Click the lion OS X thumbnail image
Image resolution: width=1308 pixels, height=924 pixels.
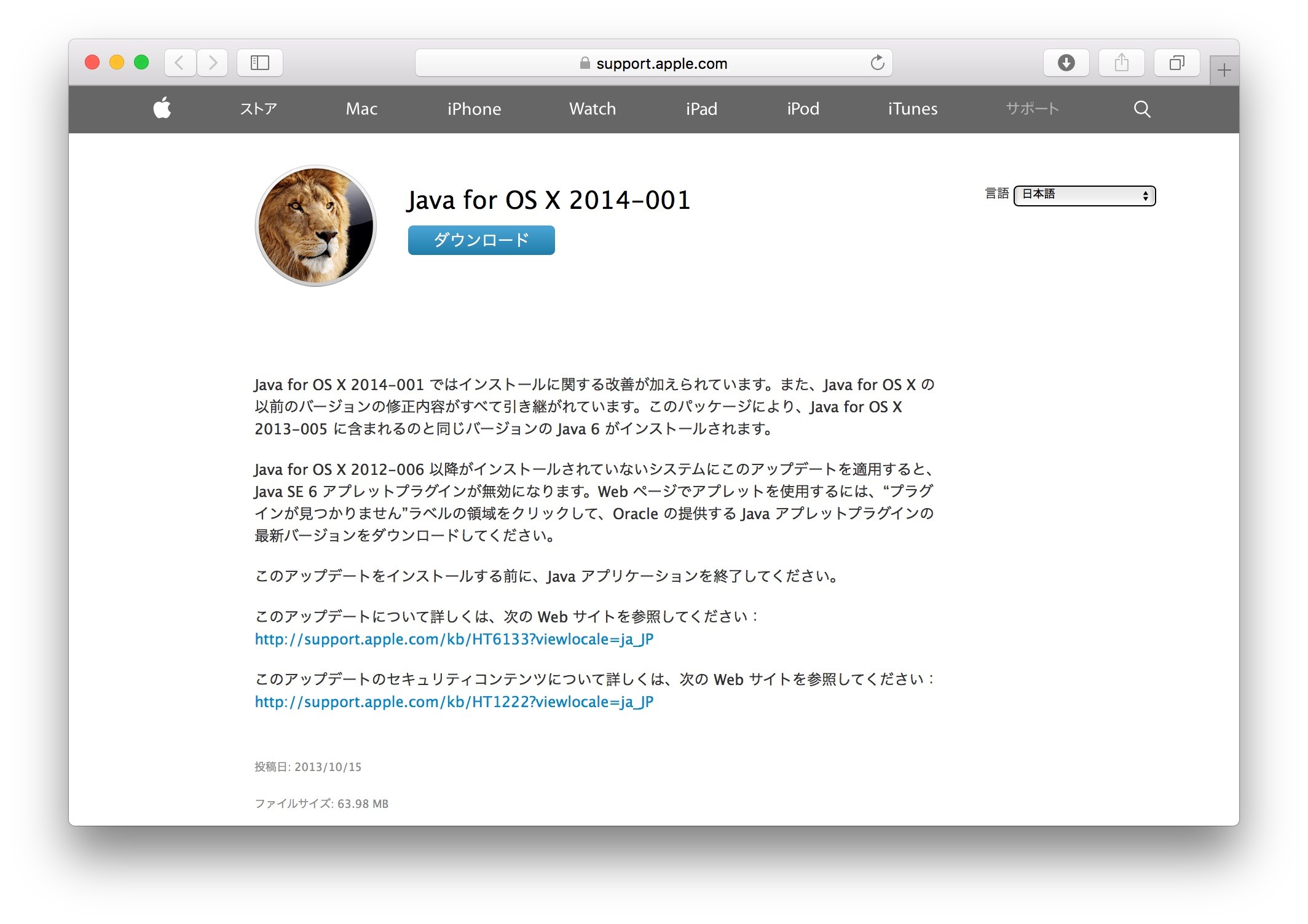(x=315, y=225)
